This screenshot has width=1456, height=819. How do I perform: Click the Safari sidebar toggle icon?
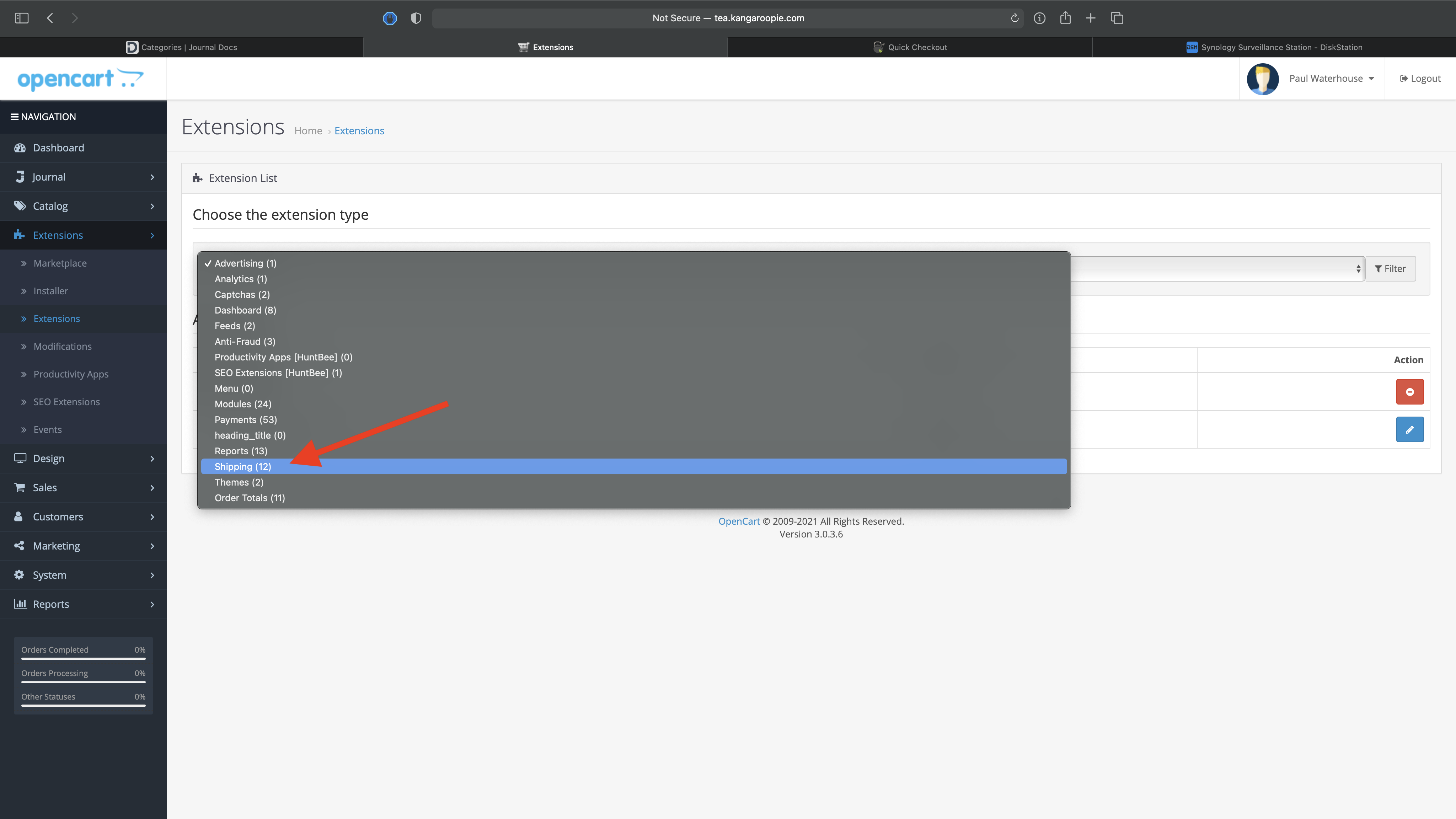[x=21, y=18]
